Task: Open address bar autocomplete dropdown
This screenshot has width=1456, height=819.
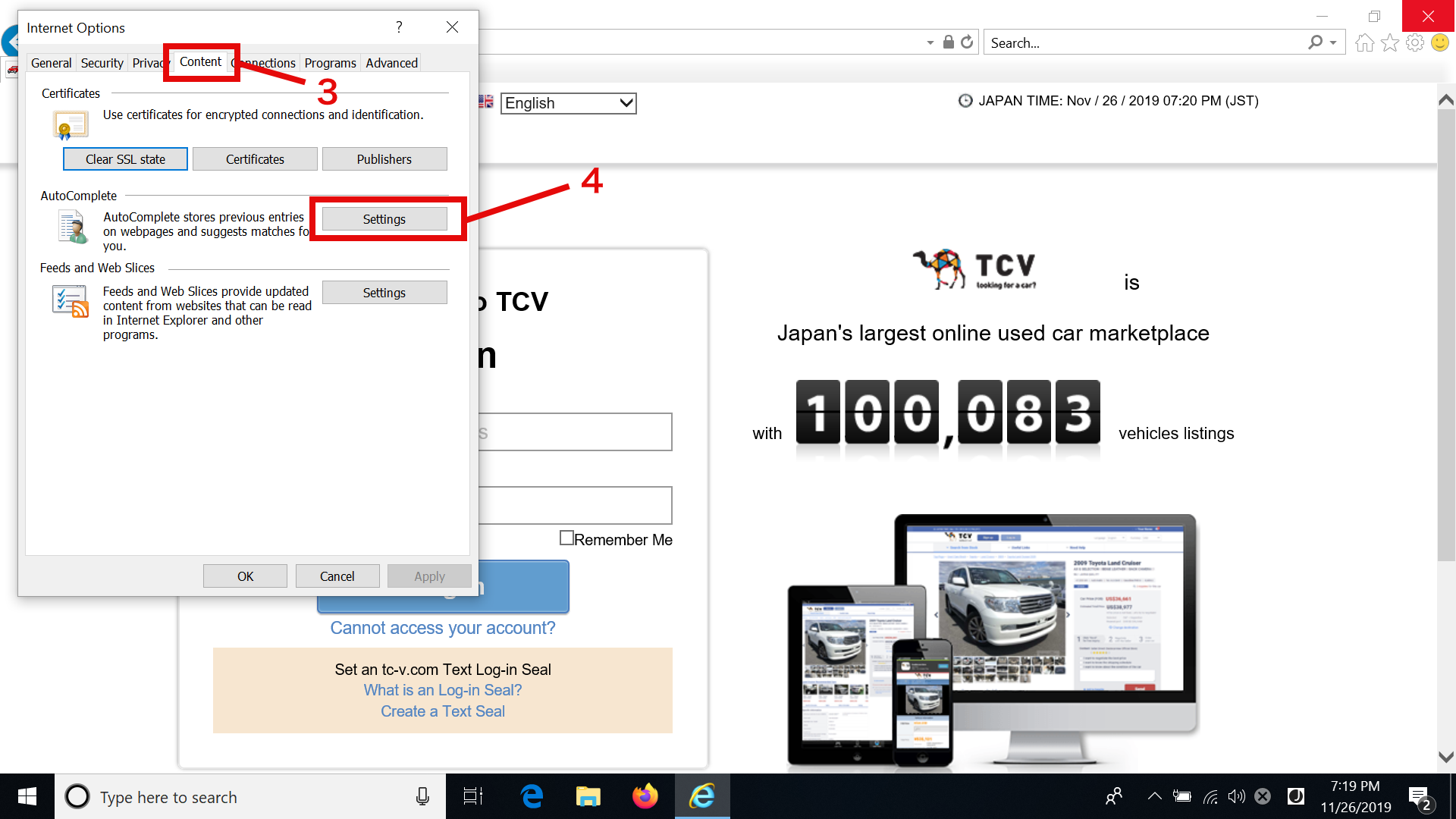Action: point(930,43)
